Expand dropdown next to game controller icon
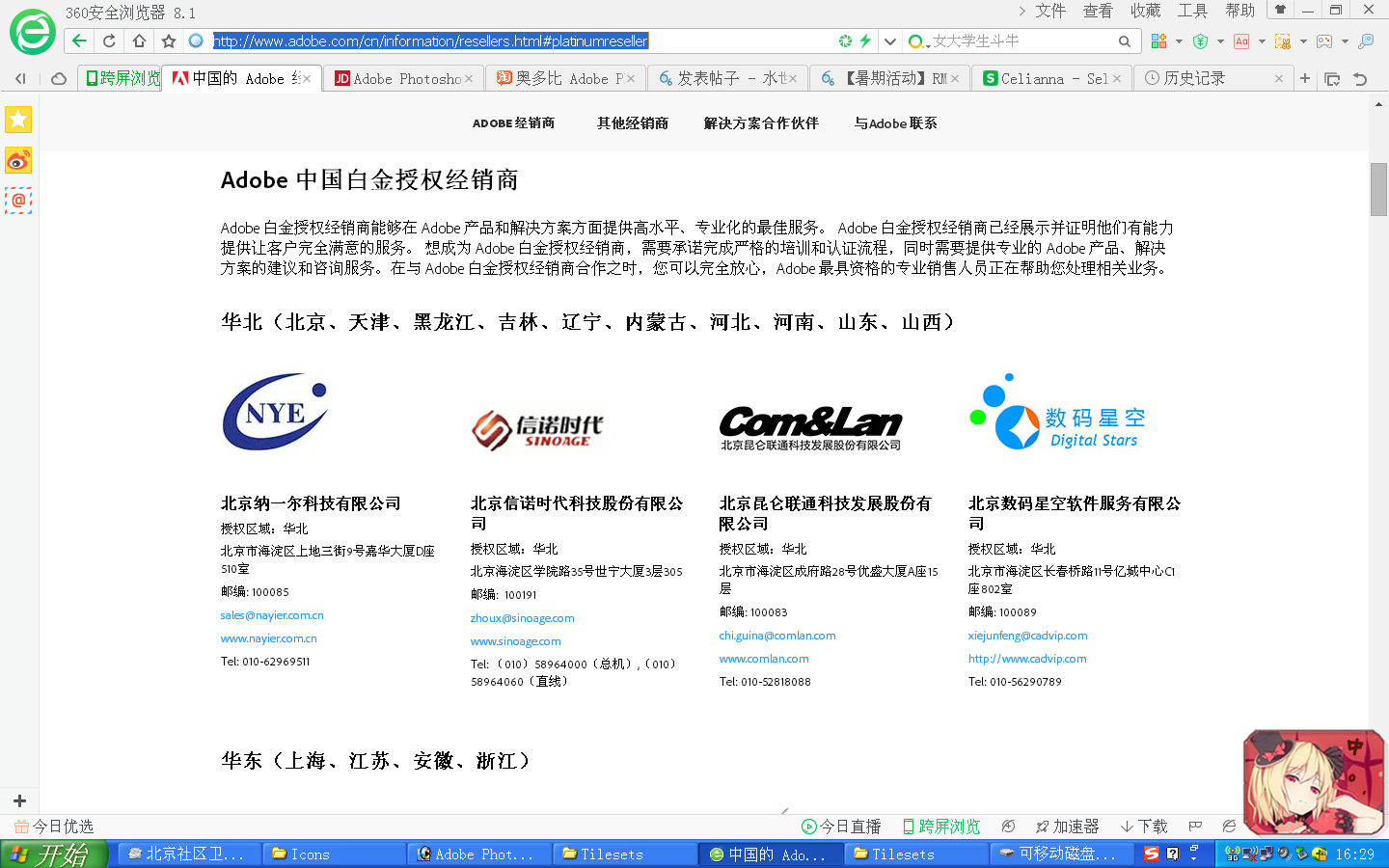 (1345, 41)
